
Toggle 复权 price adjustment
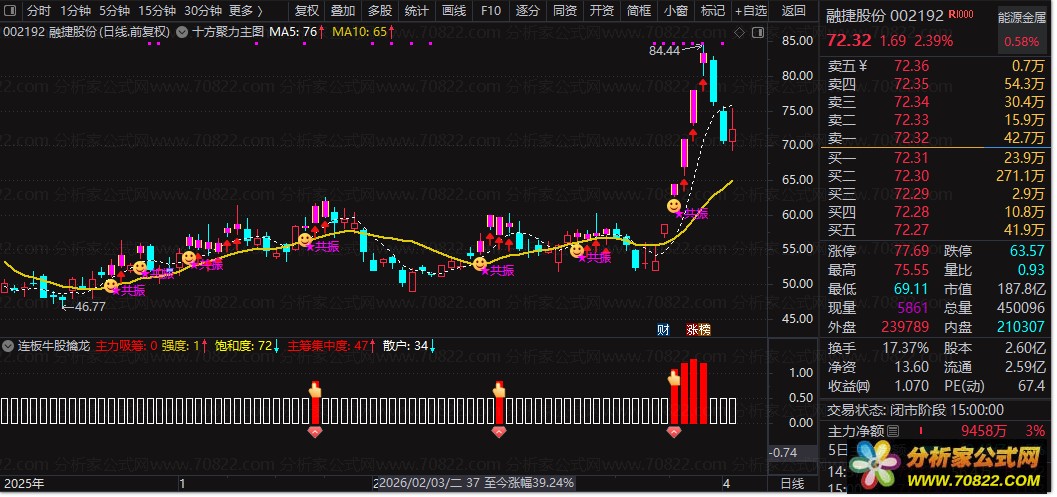[306, 11]
